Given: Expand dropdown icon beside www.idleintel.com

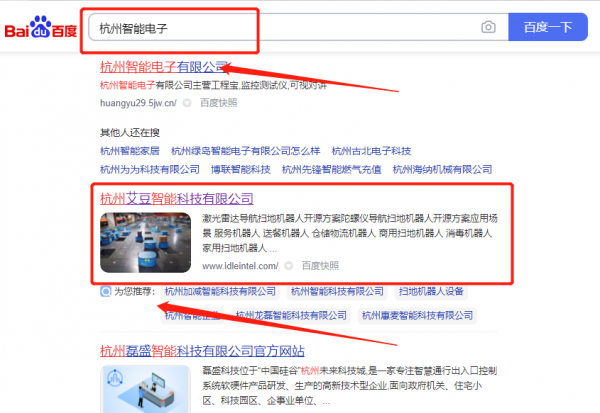Looking at the screenshot, I should pyautogui.click(x=289, y=266).
